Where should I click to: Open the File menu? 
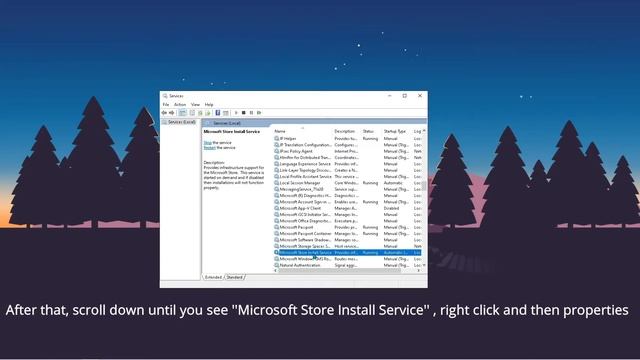pos(166,105)
